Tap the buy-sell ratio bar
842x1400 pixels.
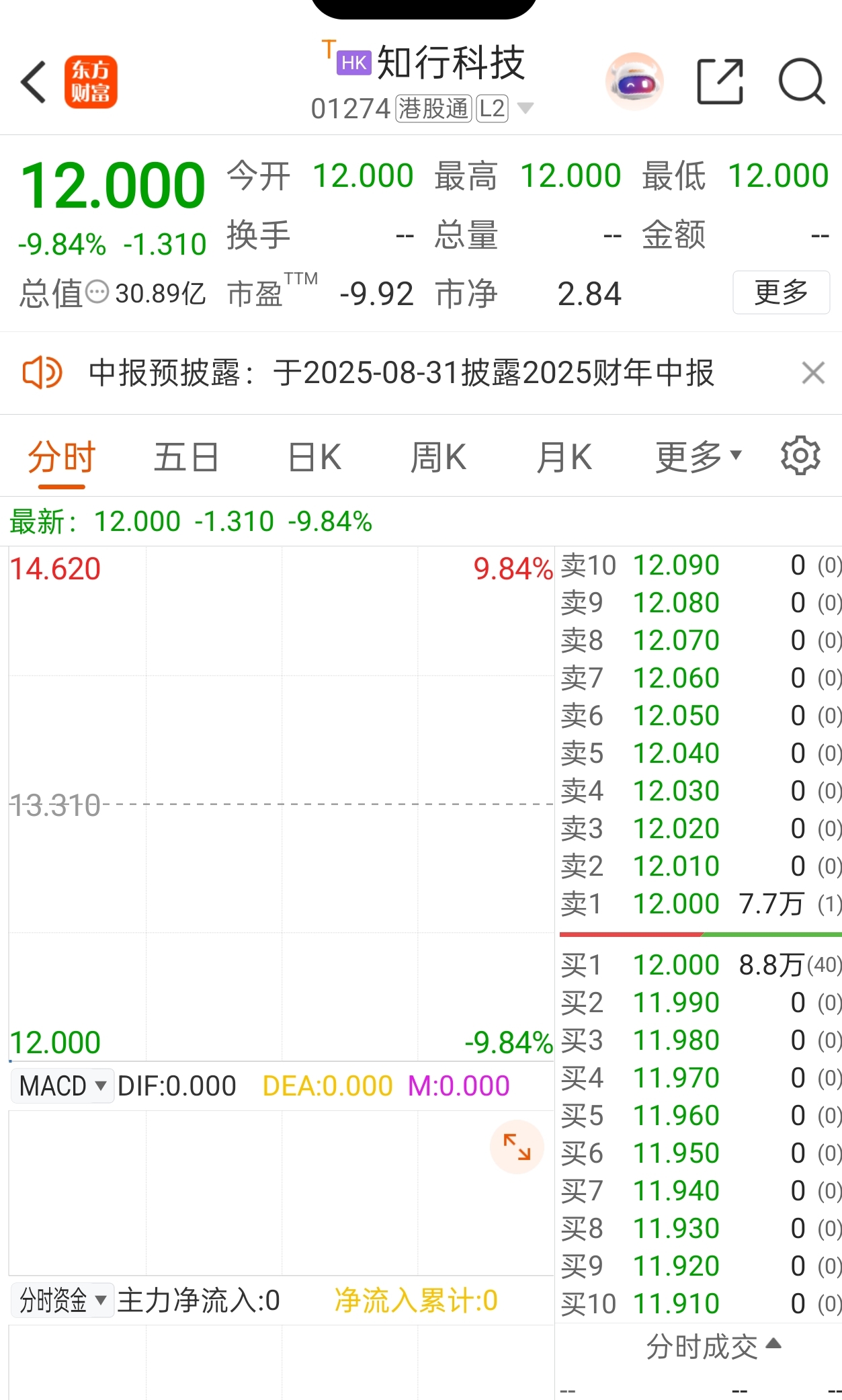tap(701, 934)
